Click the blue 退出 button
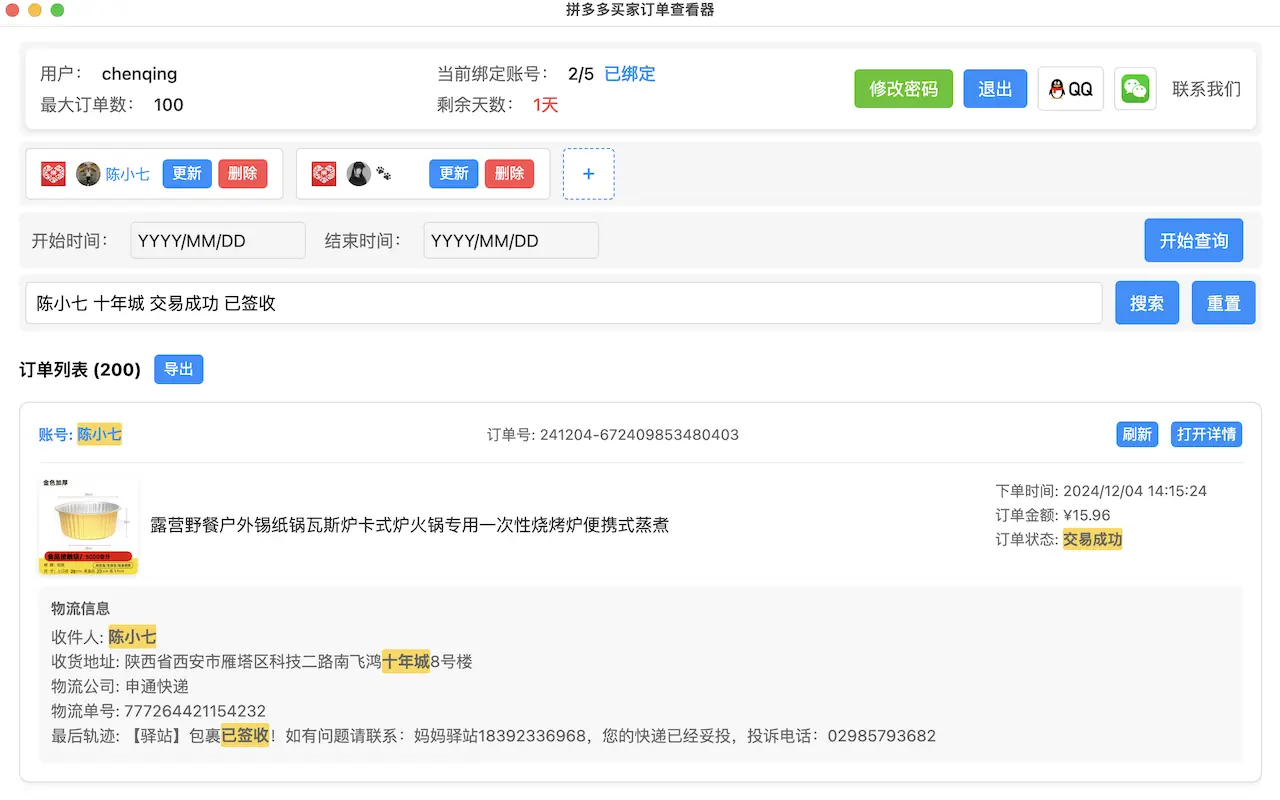Image resolution: width=1280 pixels, height=800 pixels. [995, 89]
